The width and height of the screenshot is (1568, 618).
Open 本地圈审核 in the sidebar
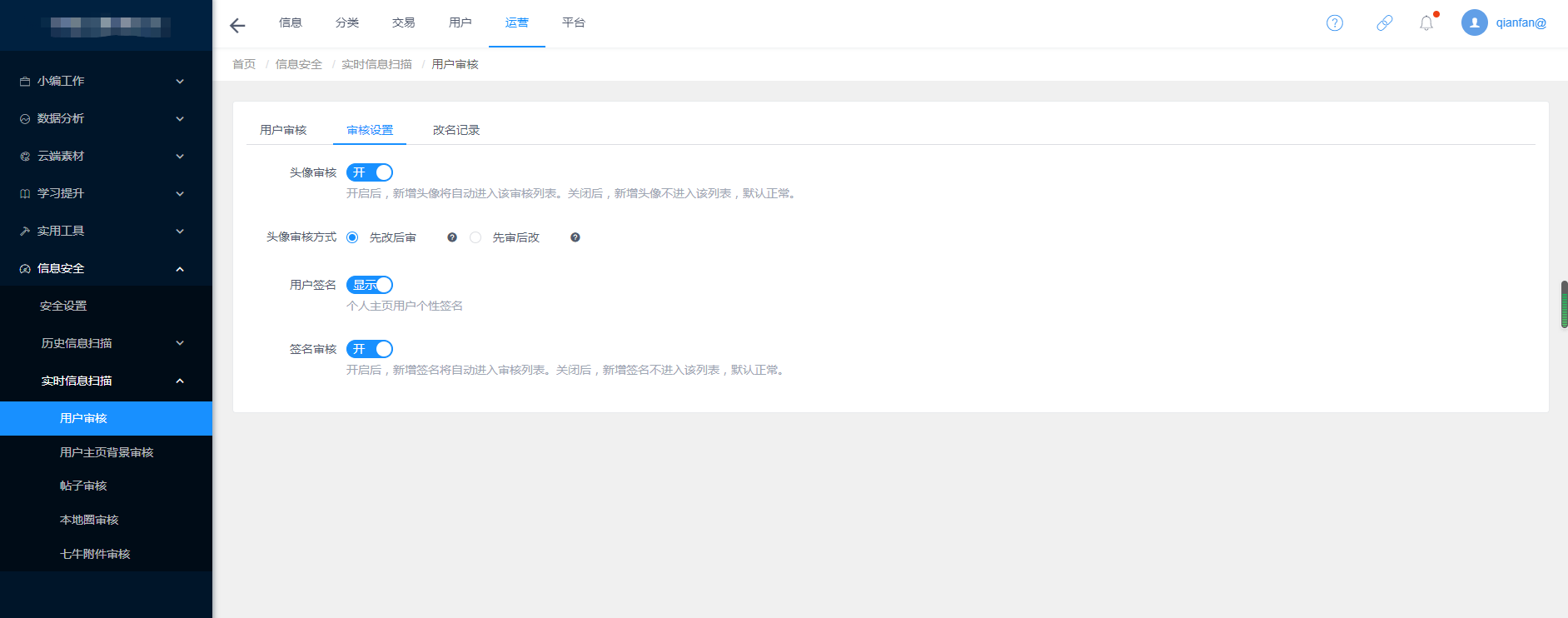pyautogui.click(x=89, y=520)
